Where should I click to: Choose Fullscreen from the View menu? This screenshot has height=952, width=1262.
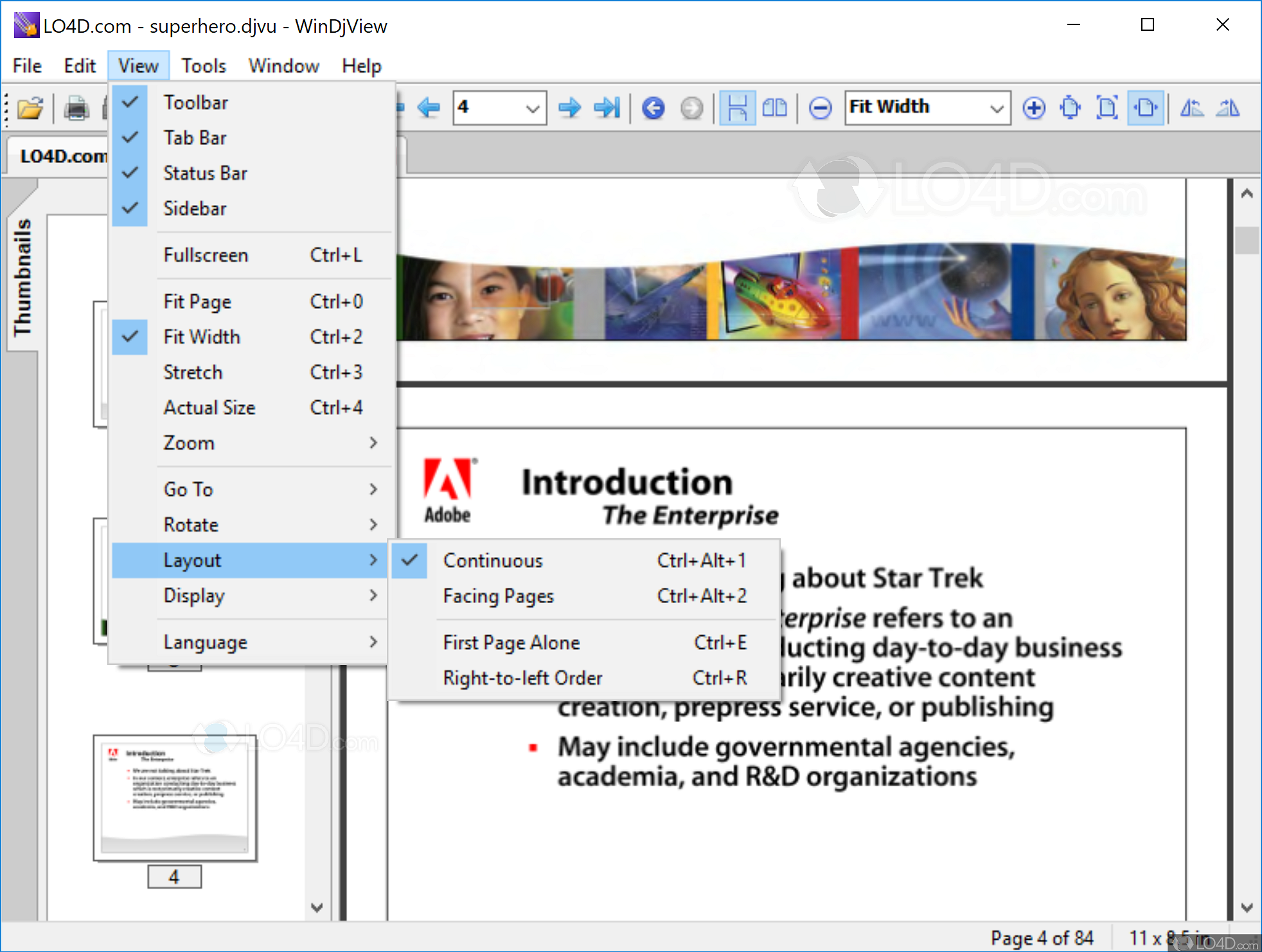click(x=206, y=255)
